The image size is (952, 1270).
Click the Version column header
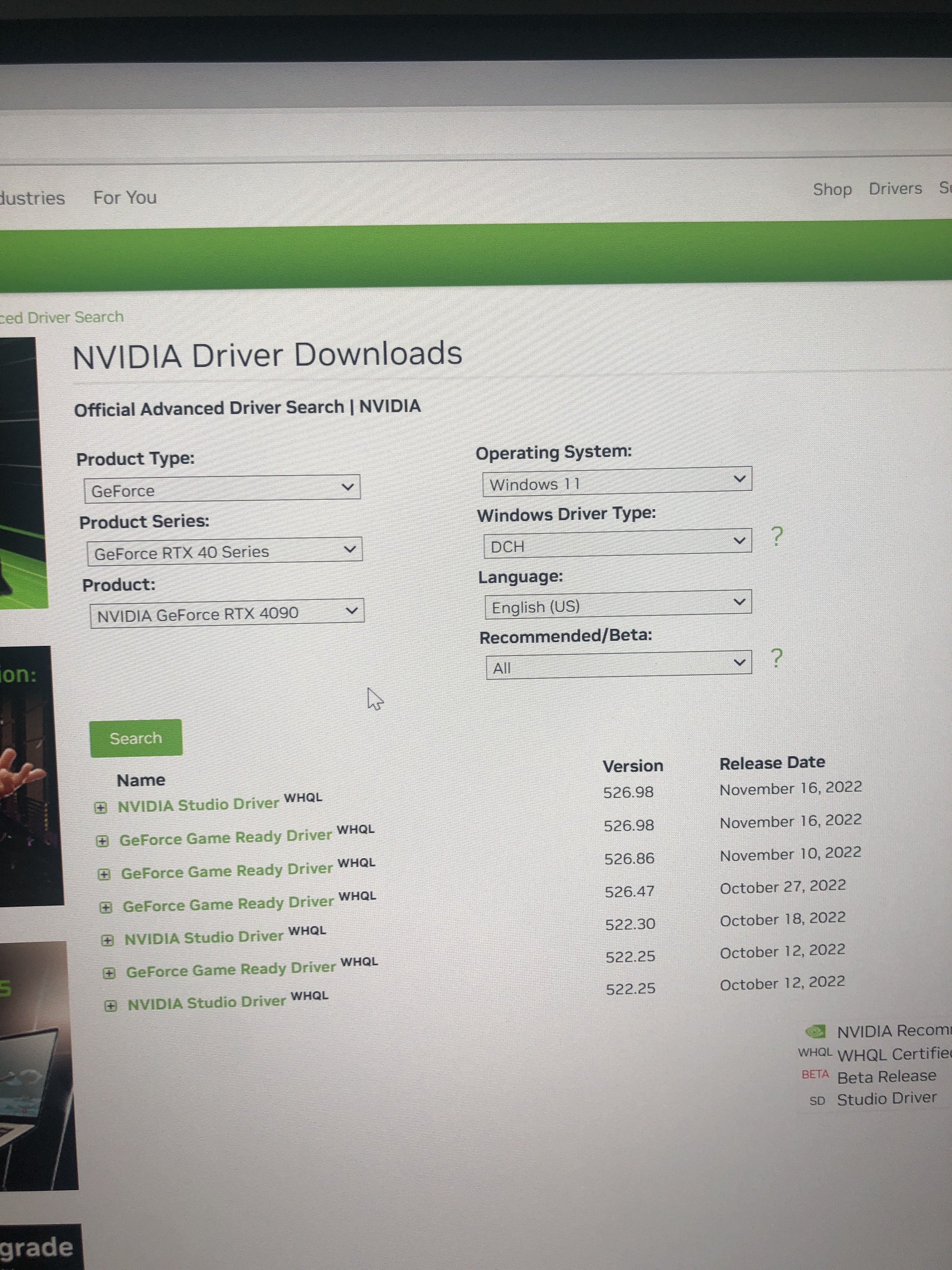(x=633, y=766)
